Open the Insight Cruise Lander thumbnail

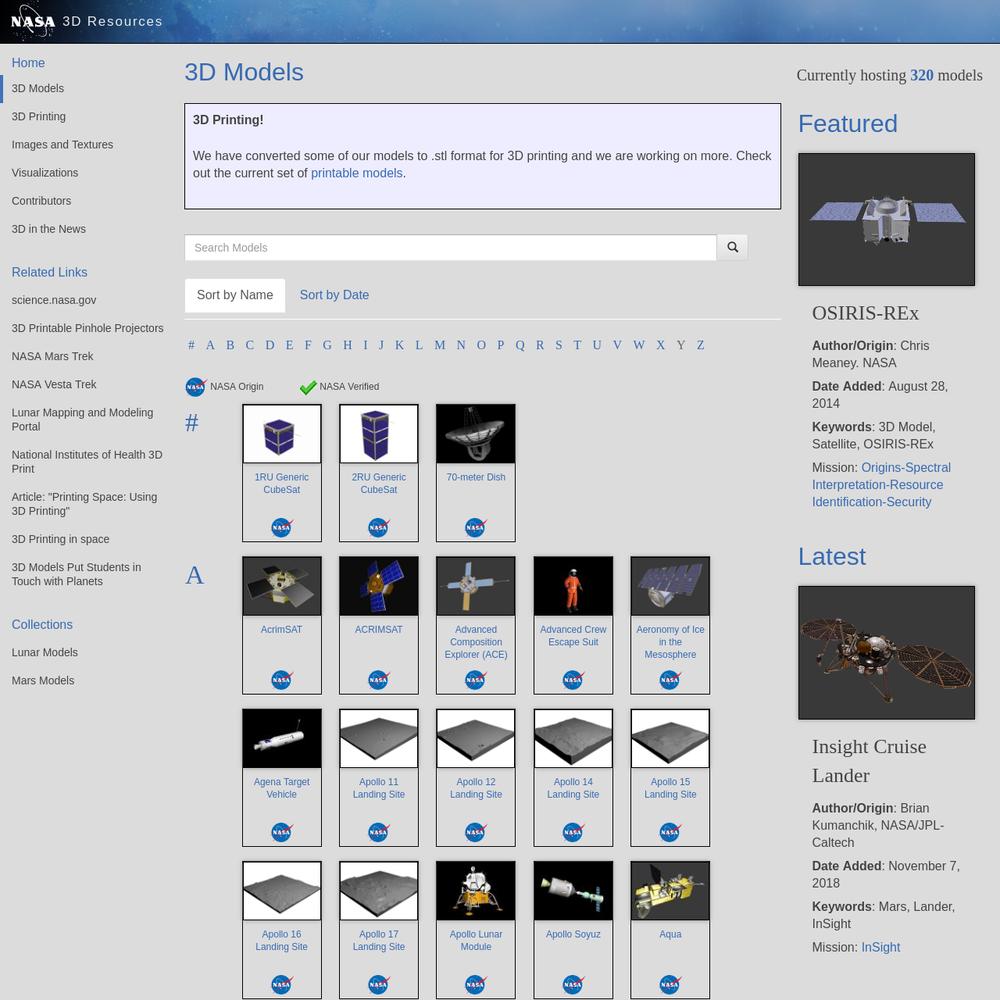886,652
